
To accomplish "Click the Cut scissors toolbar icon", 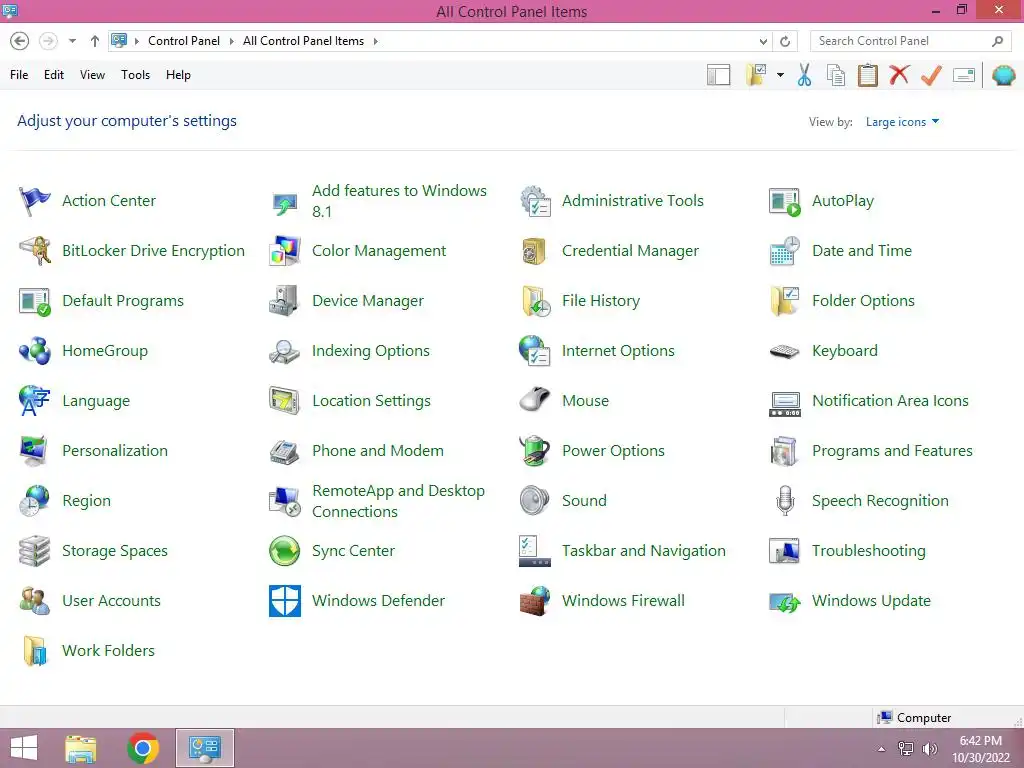I will point(805,75).
